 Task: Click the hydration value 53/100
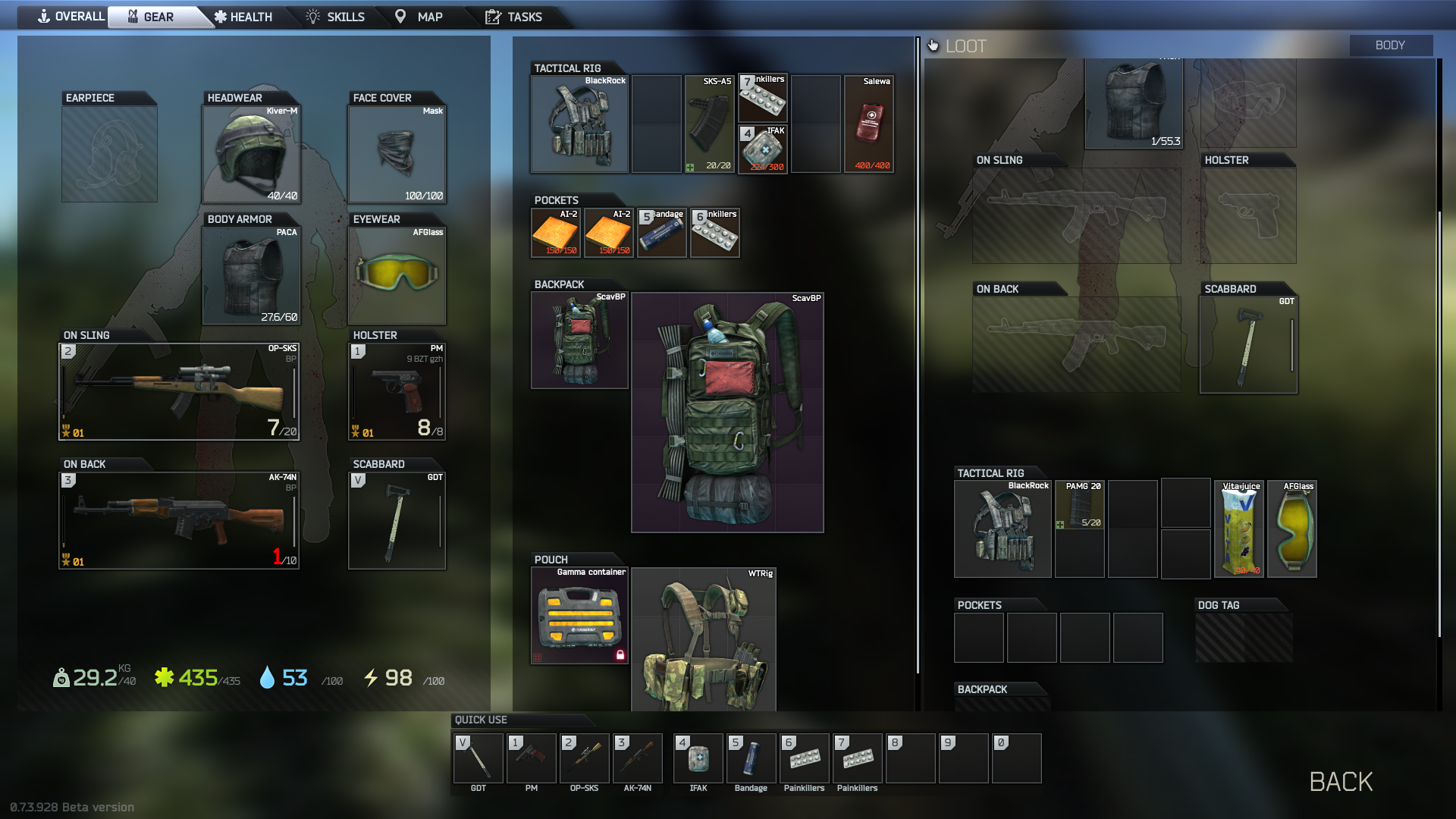coord(300,677)
